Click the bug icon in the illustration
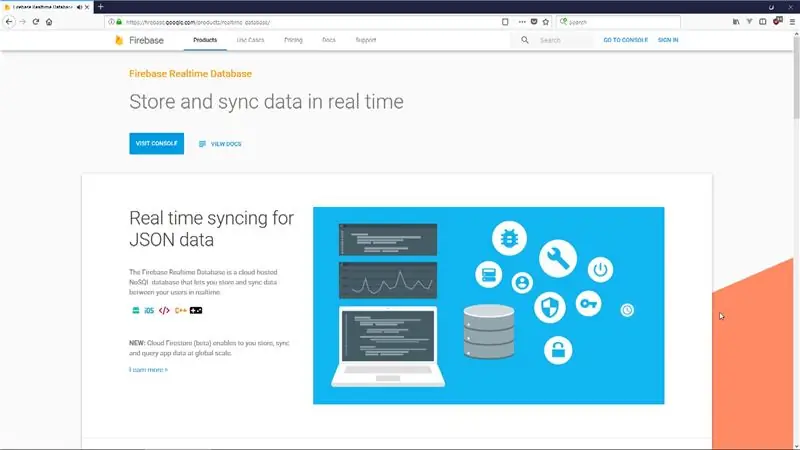 tap(509, 238)
